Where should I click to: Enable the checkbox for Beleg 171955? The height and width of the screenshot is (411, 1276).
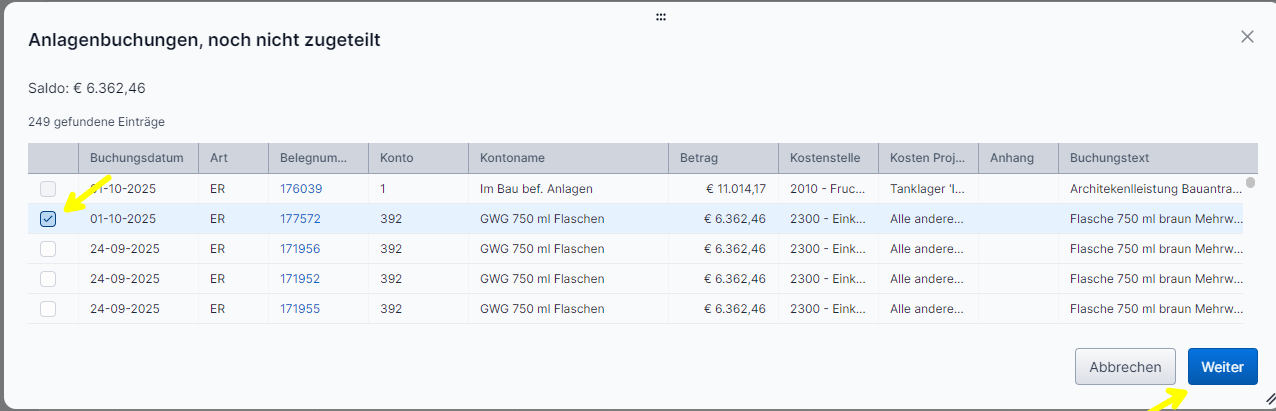click(48, 309)
